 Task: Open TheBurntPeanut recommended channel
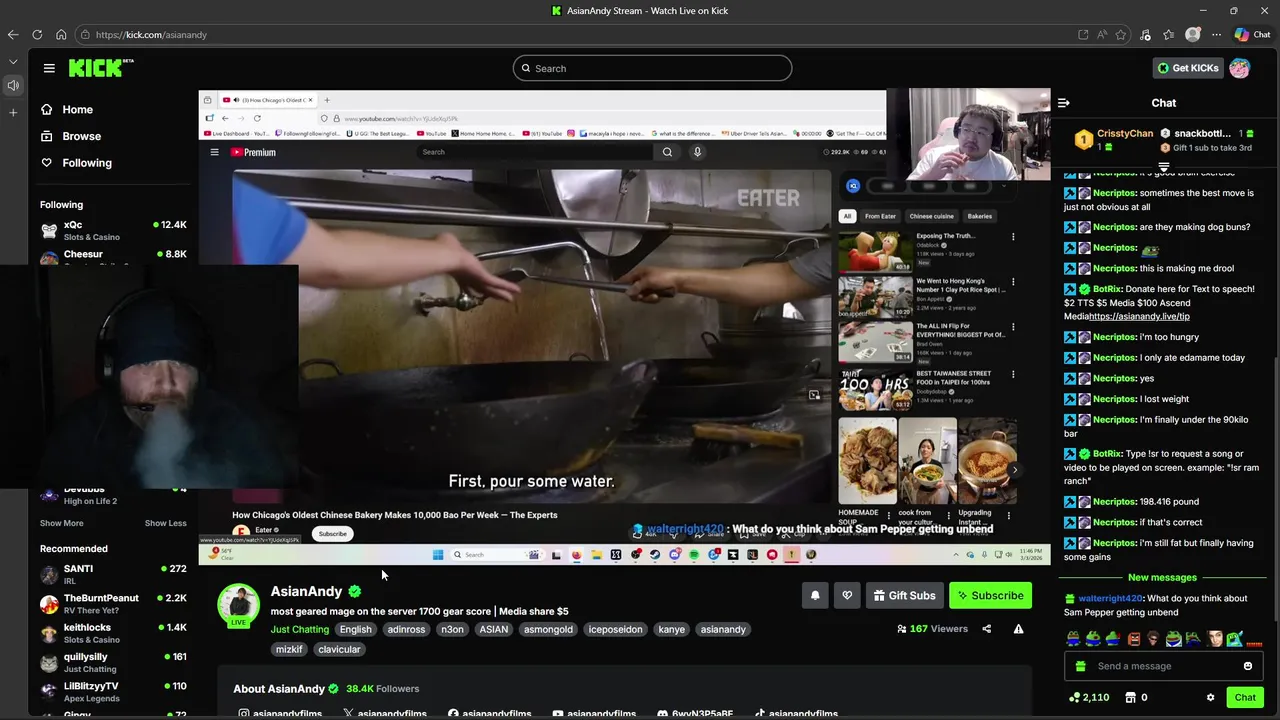pyautogui.click(x=113, y=604)
